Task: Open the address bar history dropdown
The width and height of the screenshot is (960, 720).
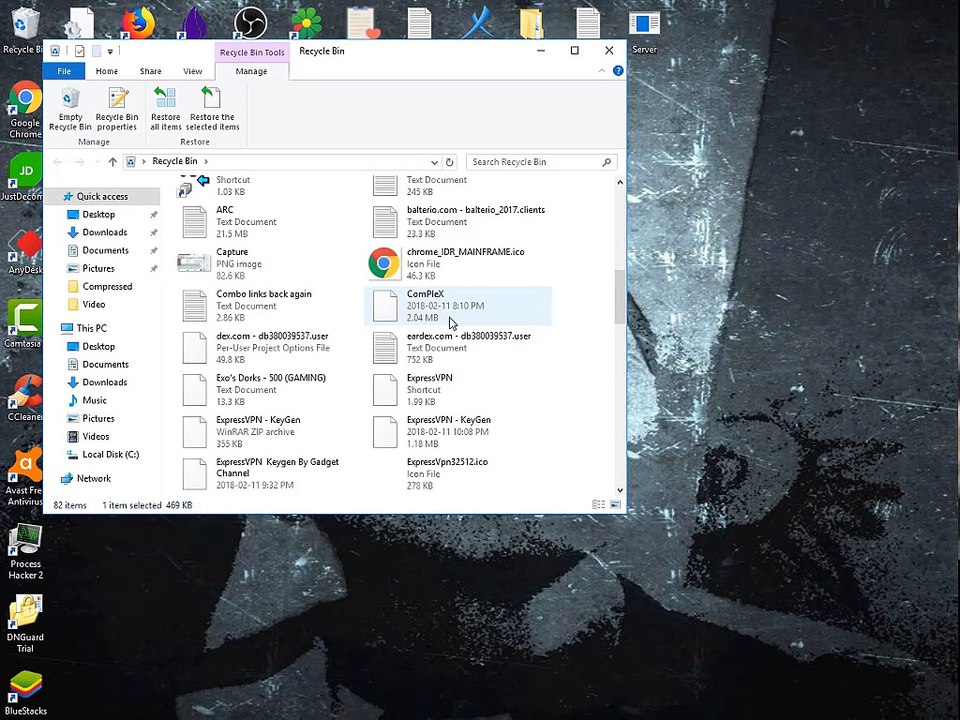Action: click(434, 162)
